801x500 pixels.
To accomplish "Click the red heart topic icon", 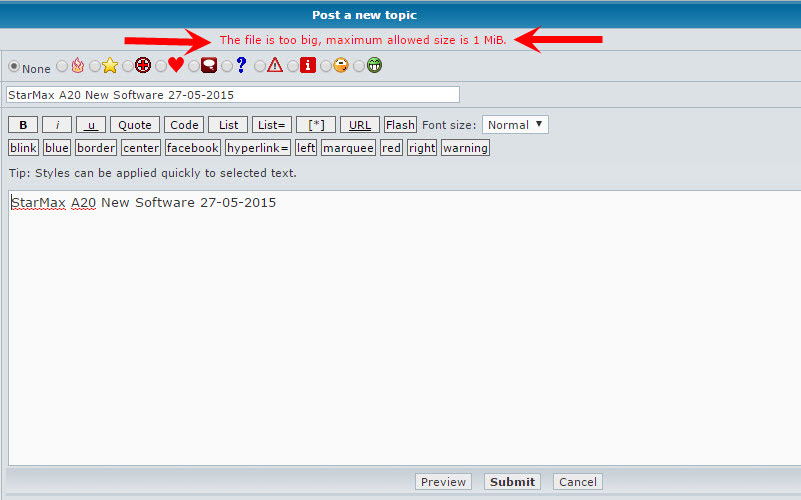I will coord(176,65).
